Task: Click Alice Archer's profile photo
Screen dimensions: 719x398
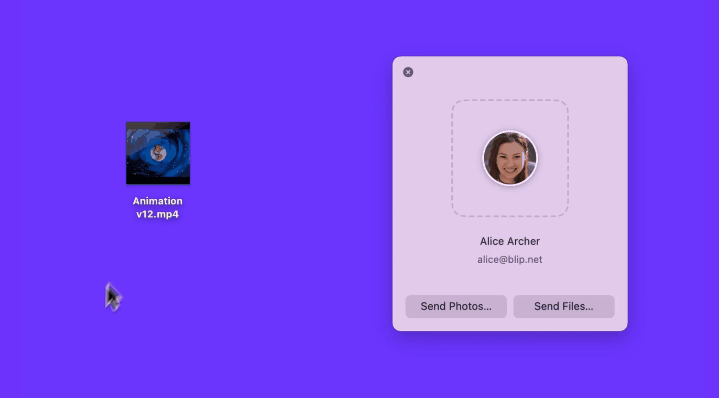Action: click(x=509, y=158)
